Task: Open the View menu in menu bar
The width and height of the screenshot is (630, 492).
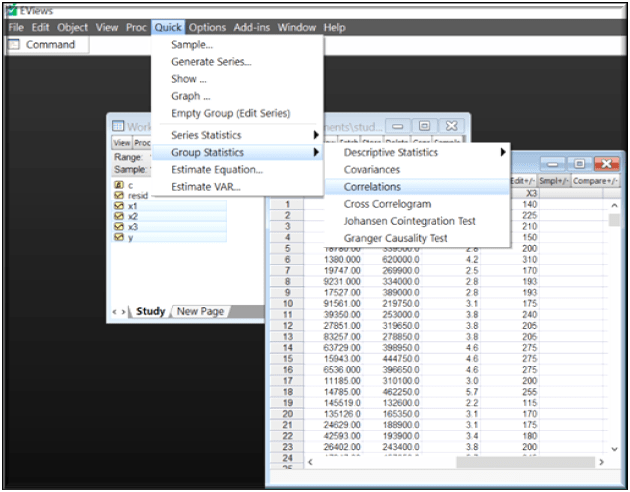Action: tap(107, 28)
